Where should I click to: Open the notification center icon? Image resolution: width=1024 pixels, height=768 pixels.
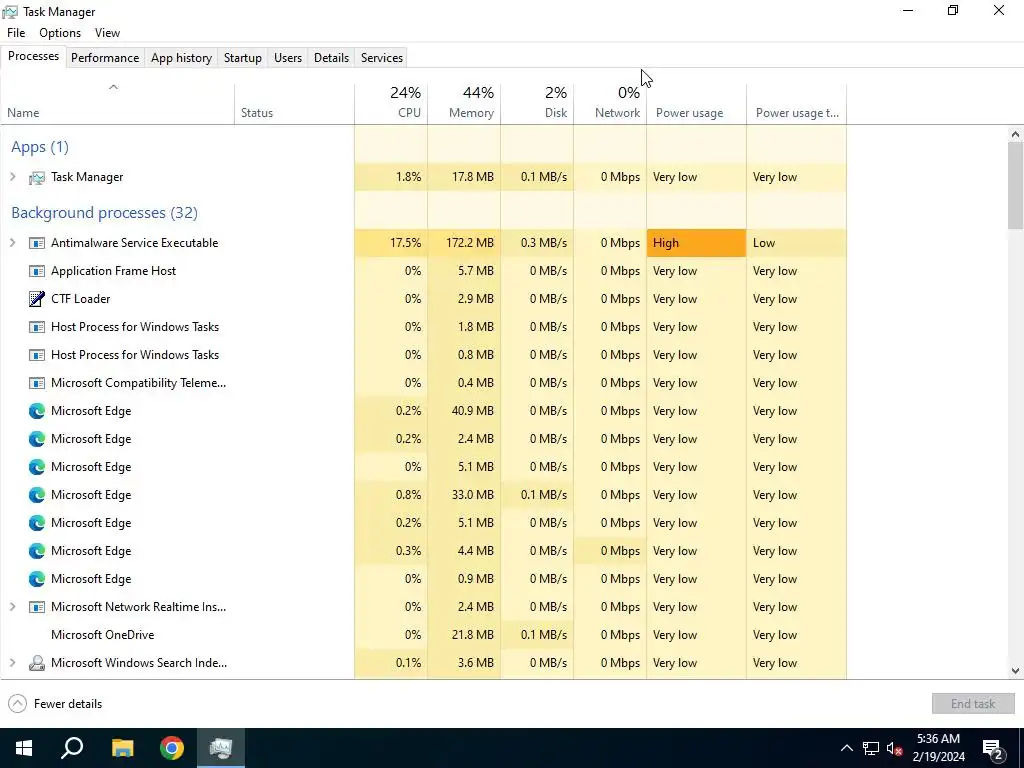(993, 748)
